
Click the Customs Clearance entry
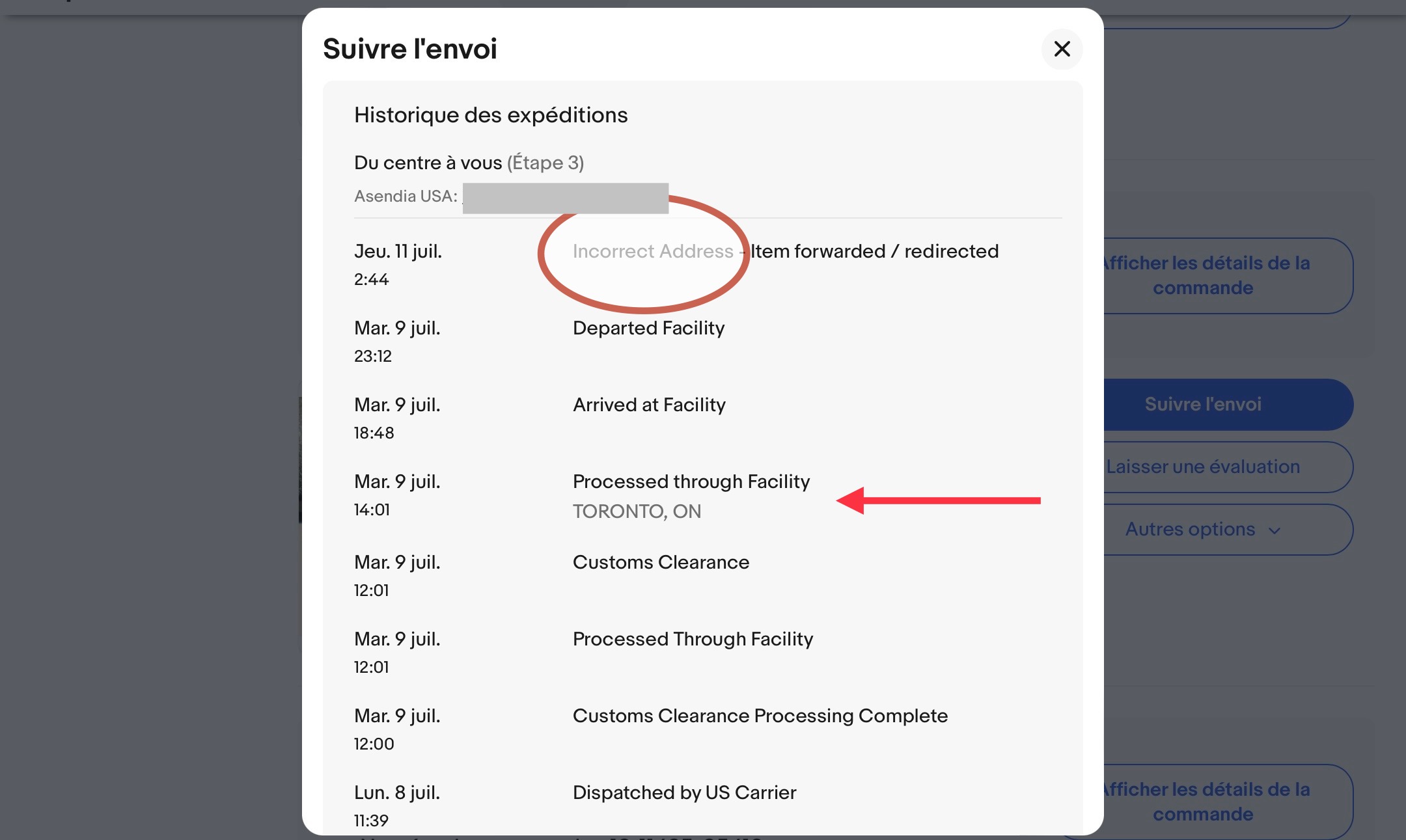[x=661, y=562]
